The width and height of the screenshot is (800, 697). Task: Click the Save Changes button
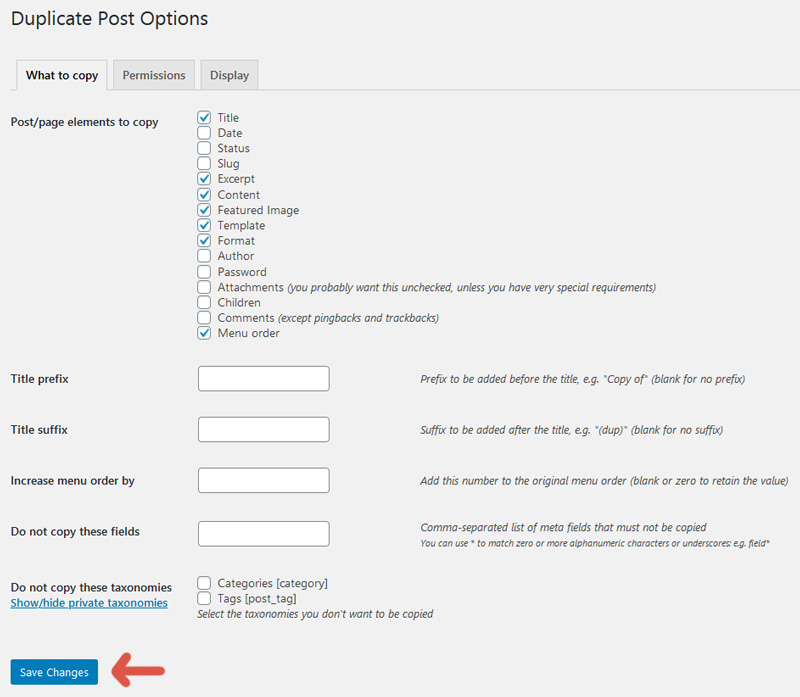[54, 672]
